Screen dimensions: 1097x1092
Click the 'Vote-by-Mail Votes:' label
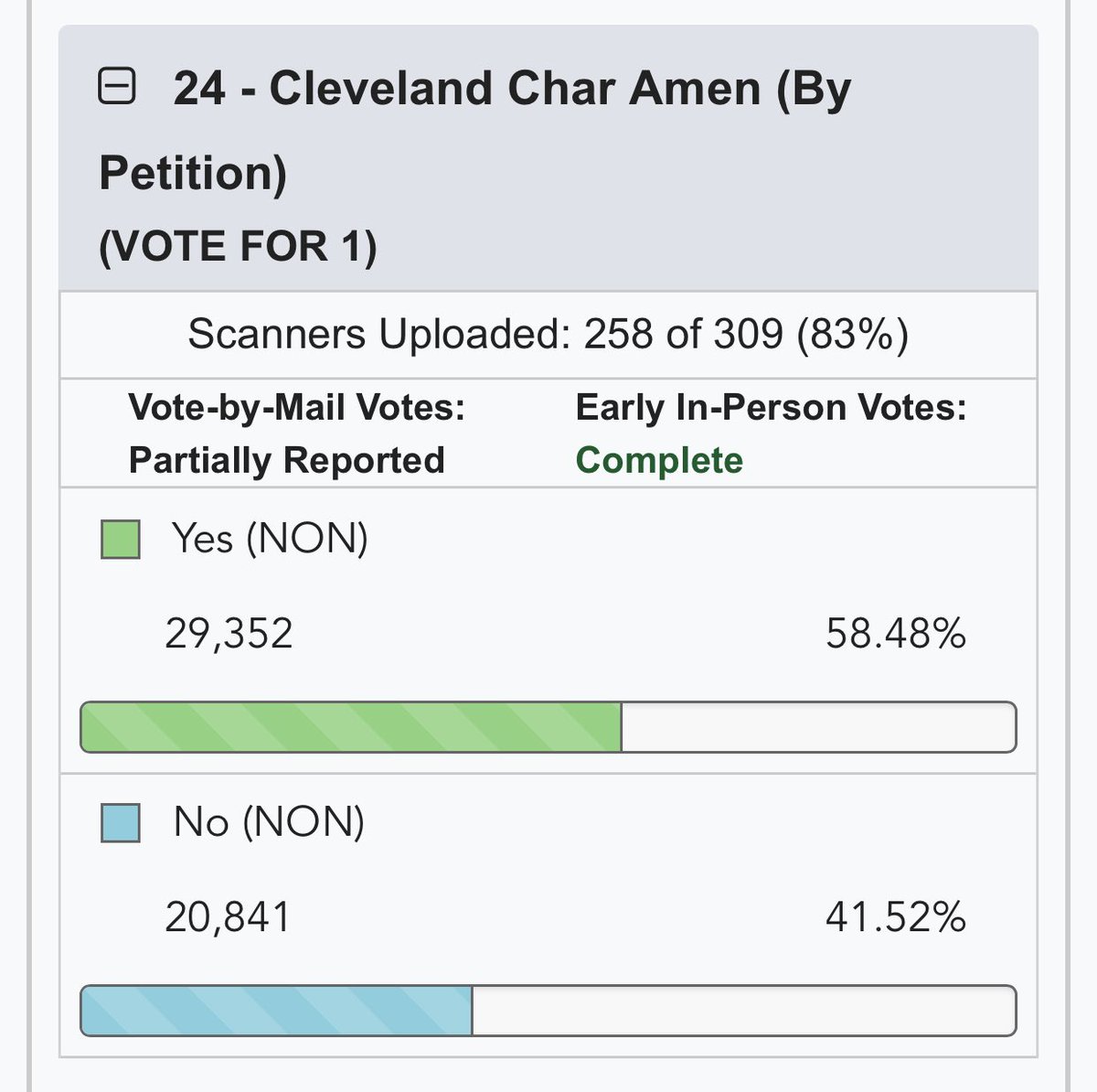pos(297,408)
